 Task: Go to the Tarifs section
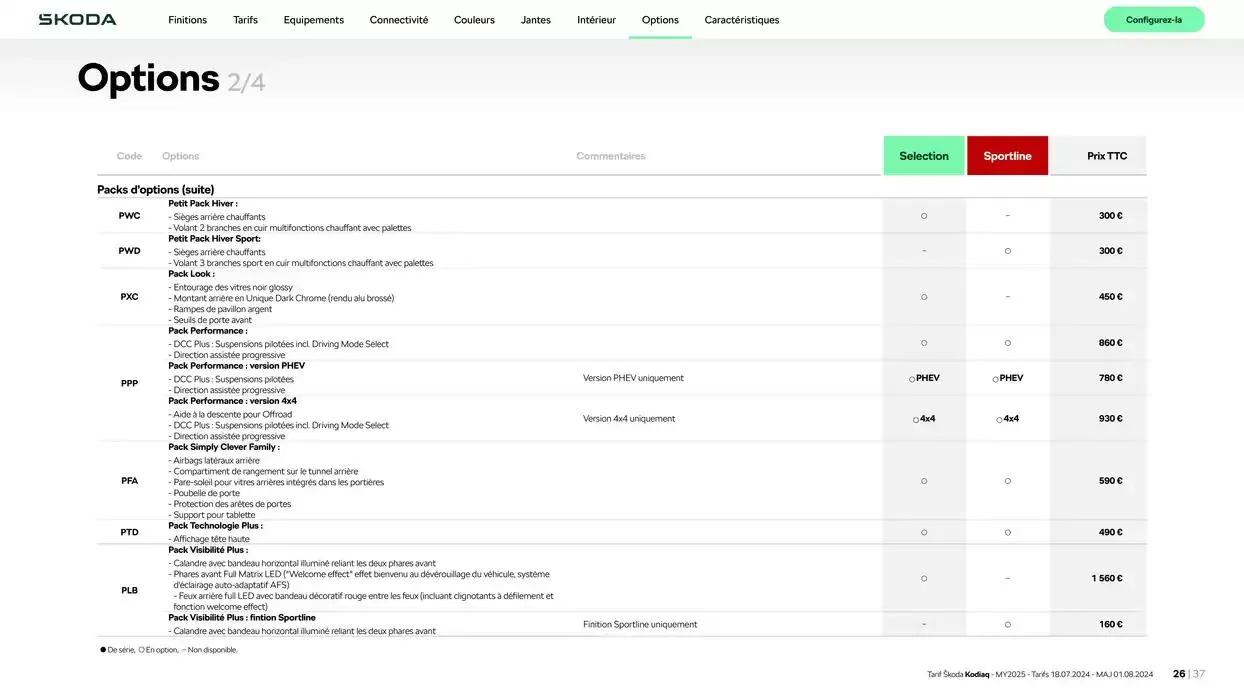tap(245, 20)
